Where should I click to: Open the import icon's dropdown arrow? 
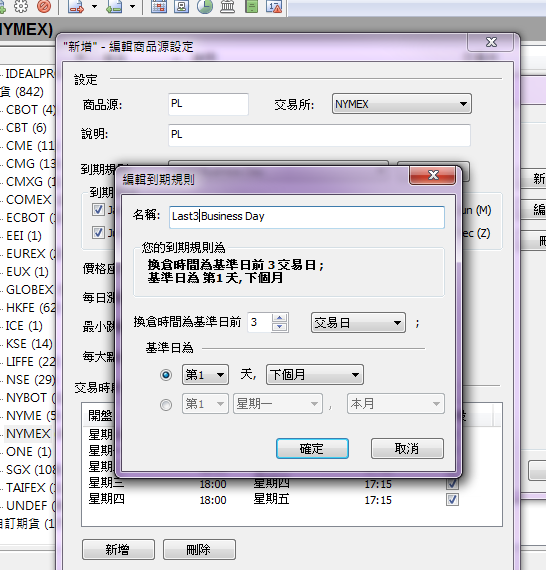point(132,7)
